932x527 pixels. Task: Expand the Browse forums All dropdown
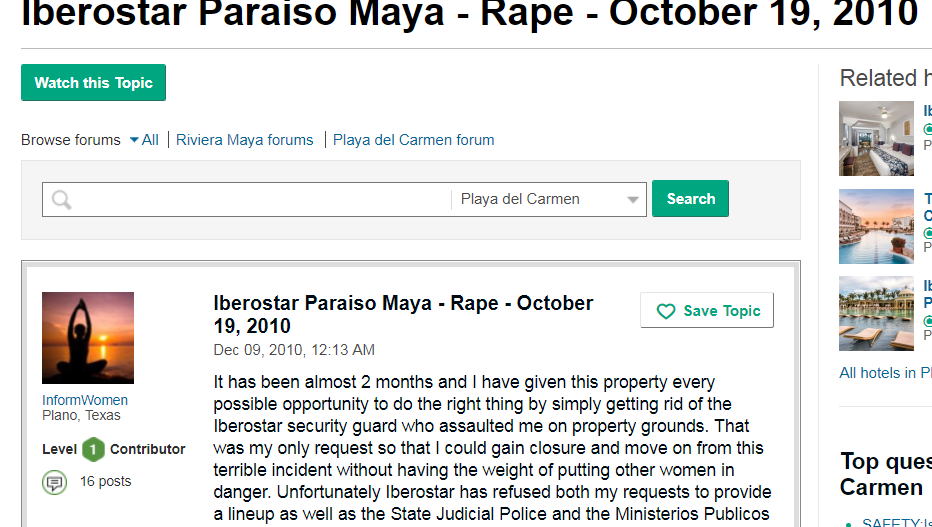(144, 140)
